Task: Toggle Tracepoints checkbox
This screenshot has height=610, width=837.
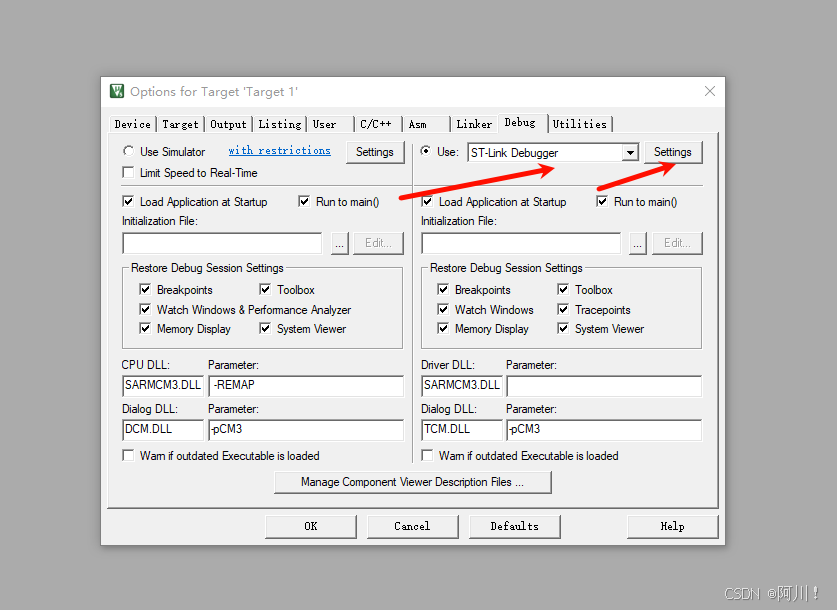Action: (x=563, y=309)
